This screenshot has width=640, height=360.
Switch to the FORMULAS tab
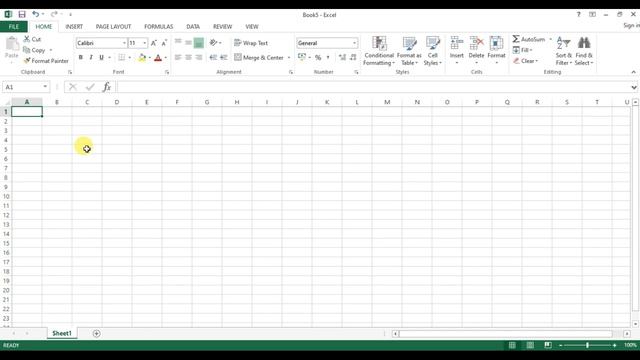pos(158,27)
